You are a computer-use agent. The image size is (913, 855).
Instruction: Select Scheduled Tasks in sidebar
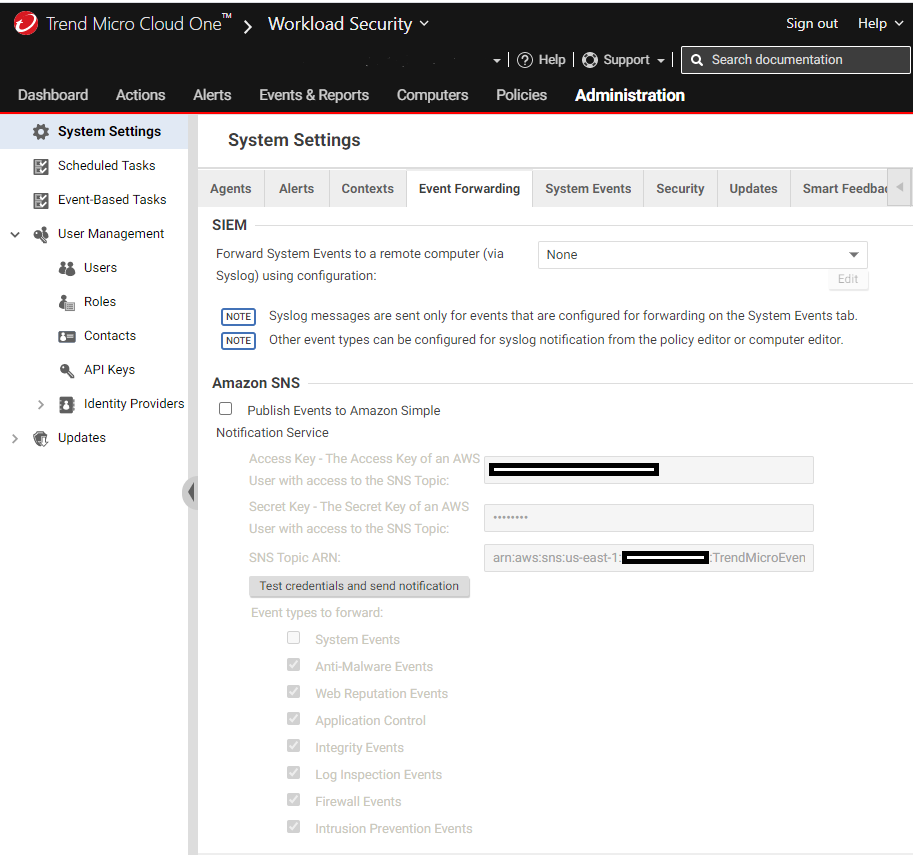107,166
